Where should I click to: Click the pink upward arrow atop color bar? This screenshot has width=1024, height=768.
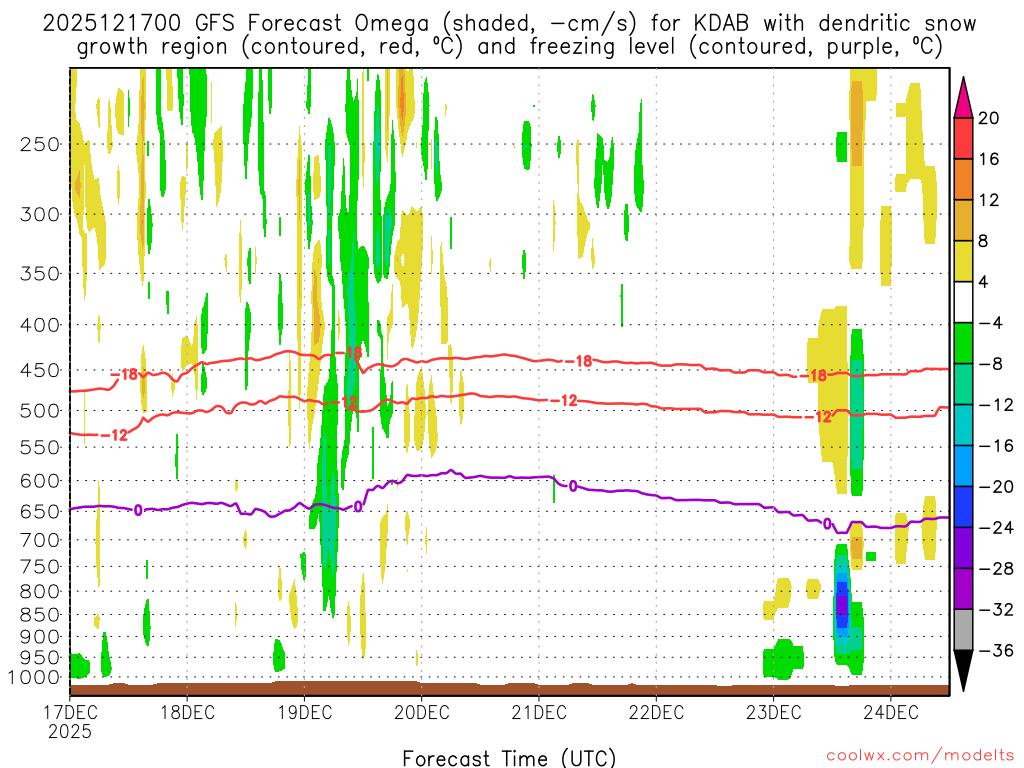tap(963, 98)
